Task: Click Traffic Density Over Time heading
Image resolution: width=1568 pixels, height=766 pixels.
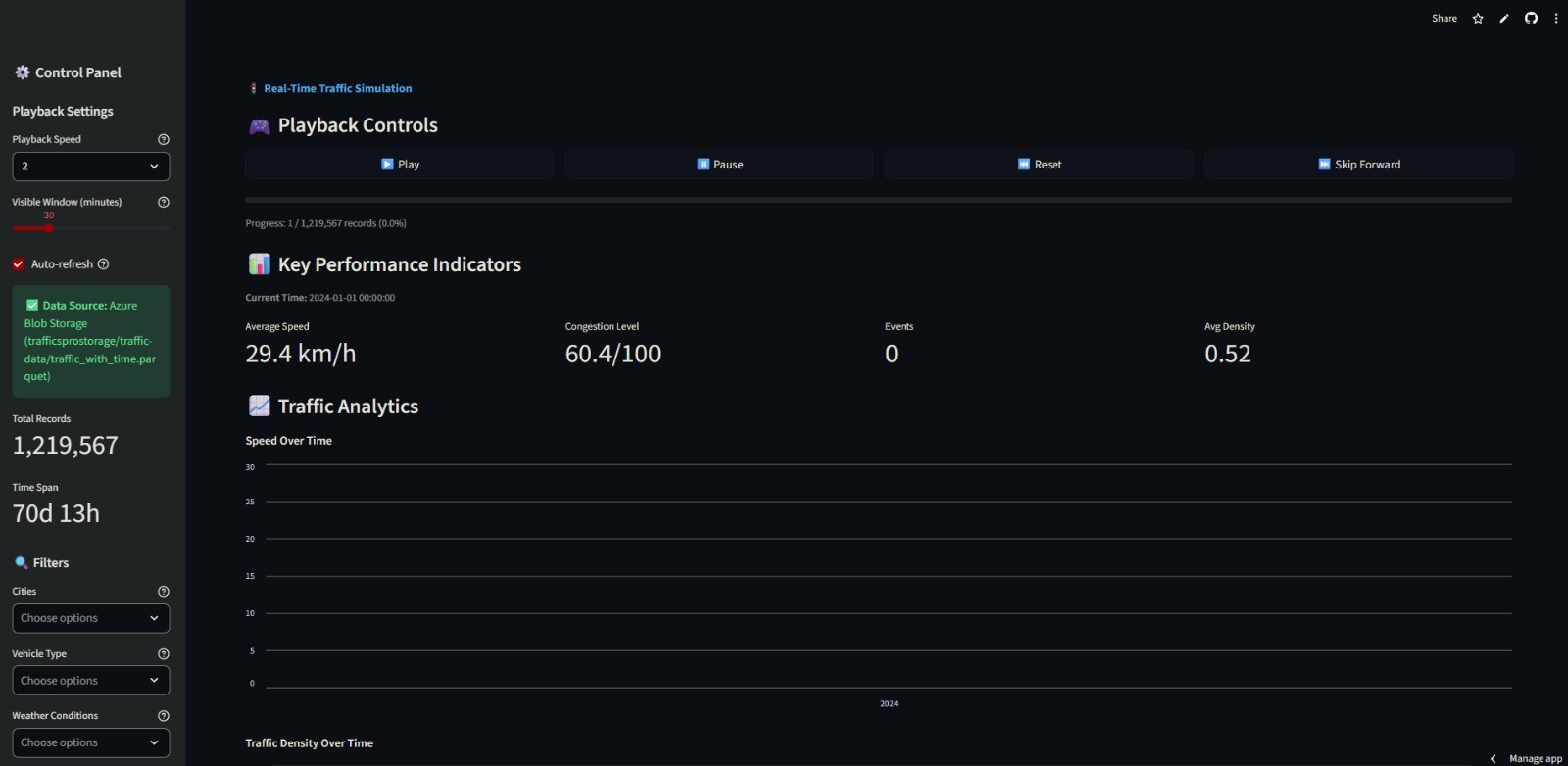Action: [x=310, y=743]
